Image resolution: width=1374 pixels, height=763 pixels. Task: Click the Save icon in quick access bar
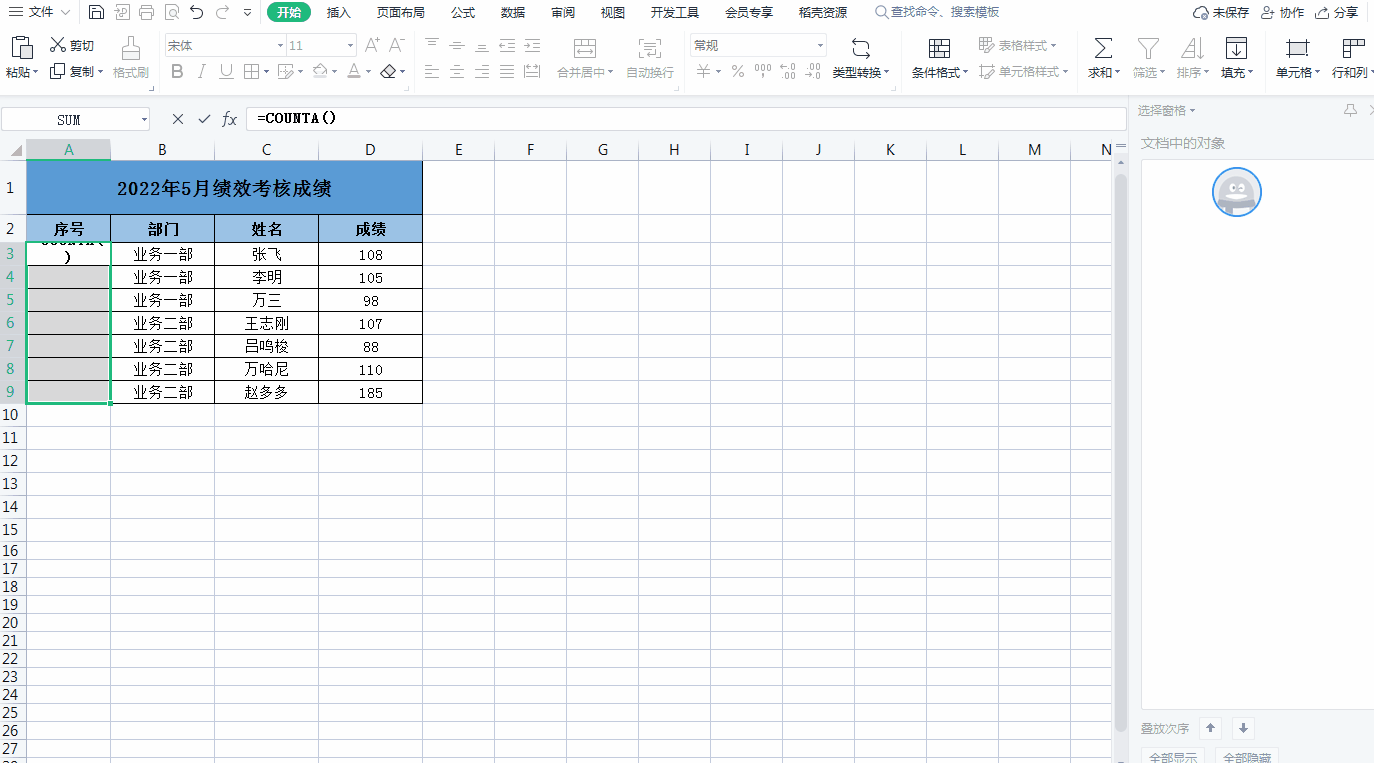96,12
